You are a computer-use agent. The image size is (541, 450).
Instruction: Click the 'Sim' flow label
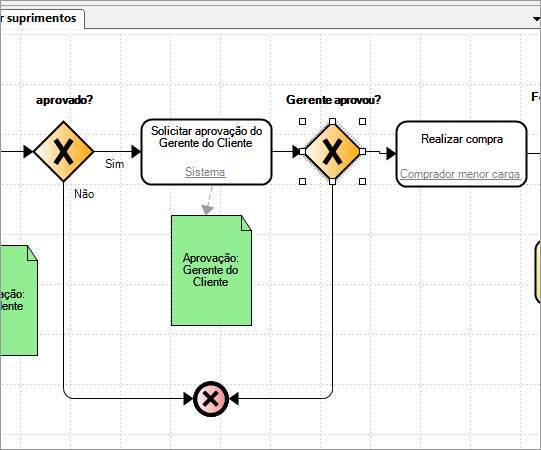point(115,164)
